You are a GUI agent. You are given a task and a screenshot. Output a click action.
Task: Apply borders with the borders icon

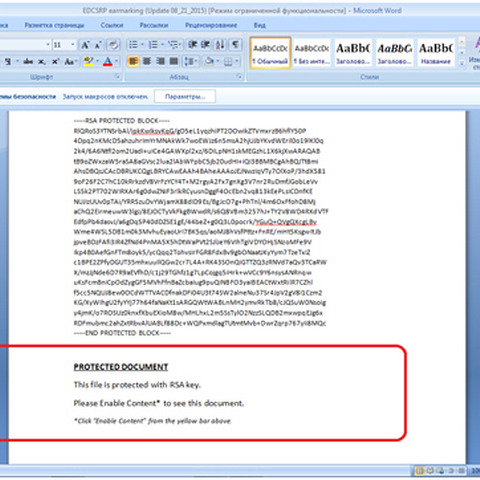(228, 61)
